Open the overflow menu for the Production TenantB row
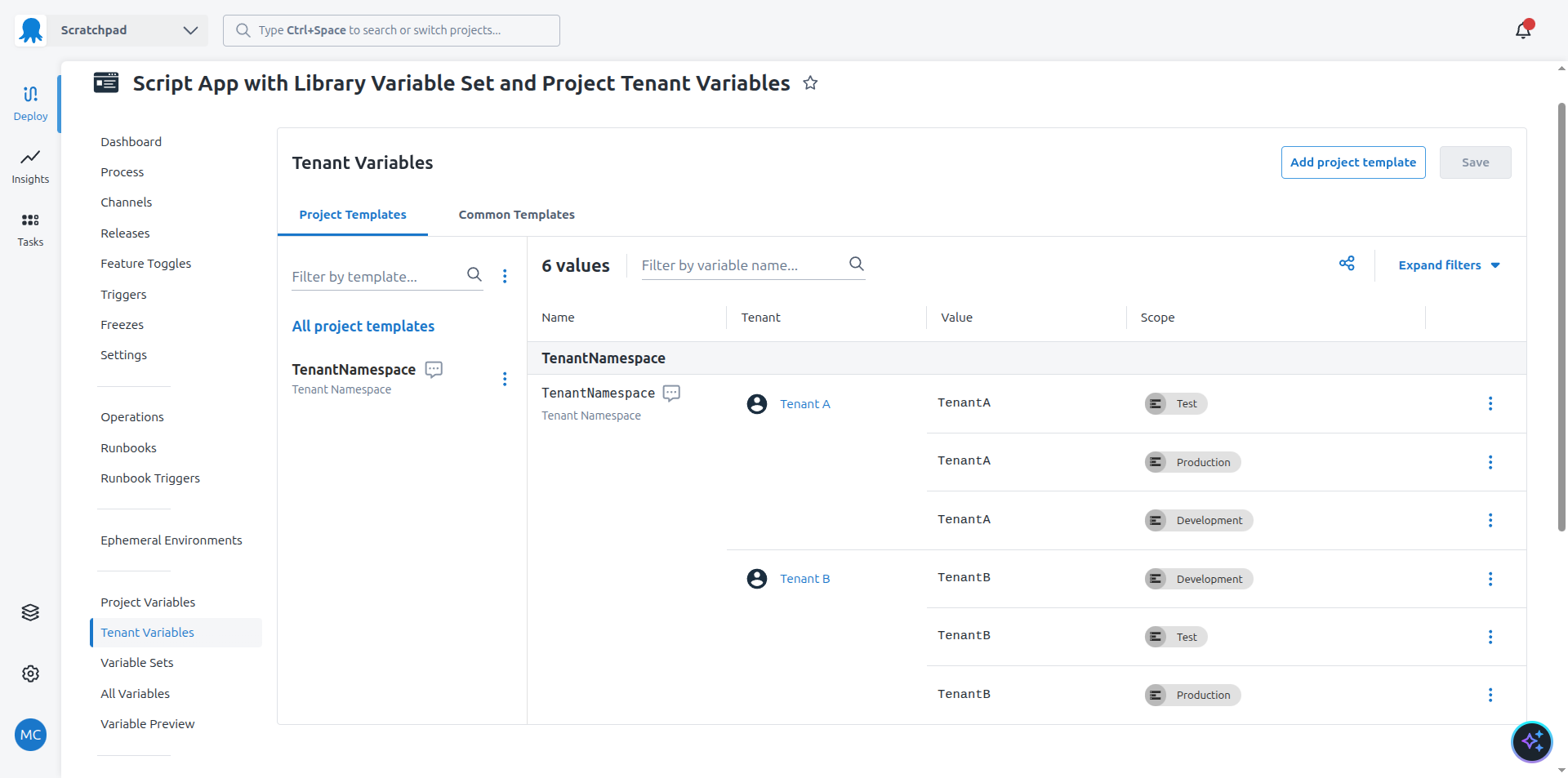 tap(1491, 695)
